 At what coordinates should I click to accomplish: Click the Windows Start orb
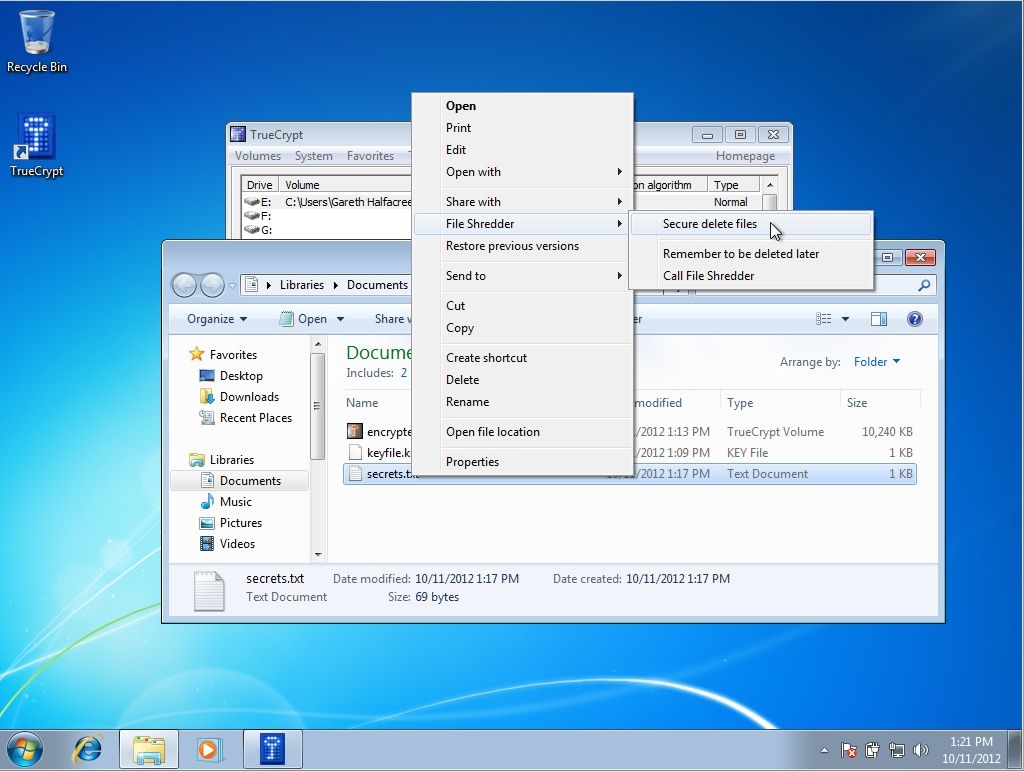click(25, 748)
